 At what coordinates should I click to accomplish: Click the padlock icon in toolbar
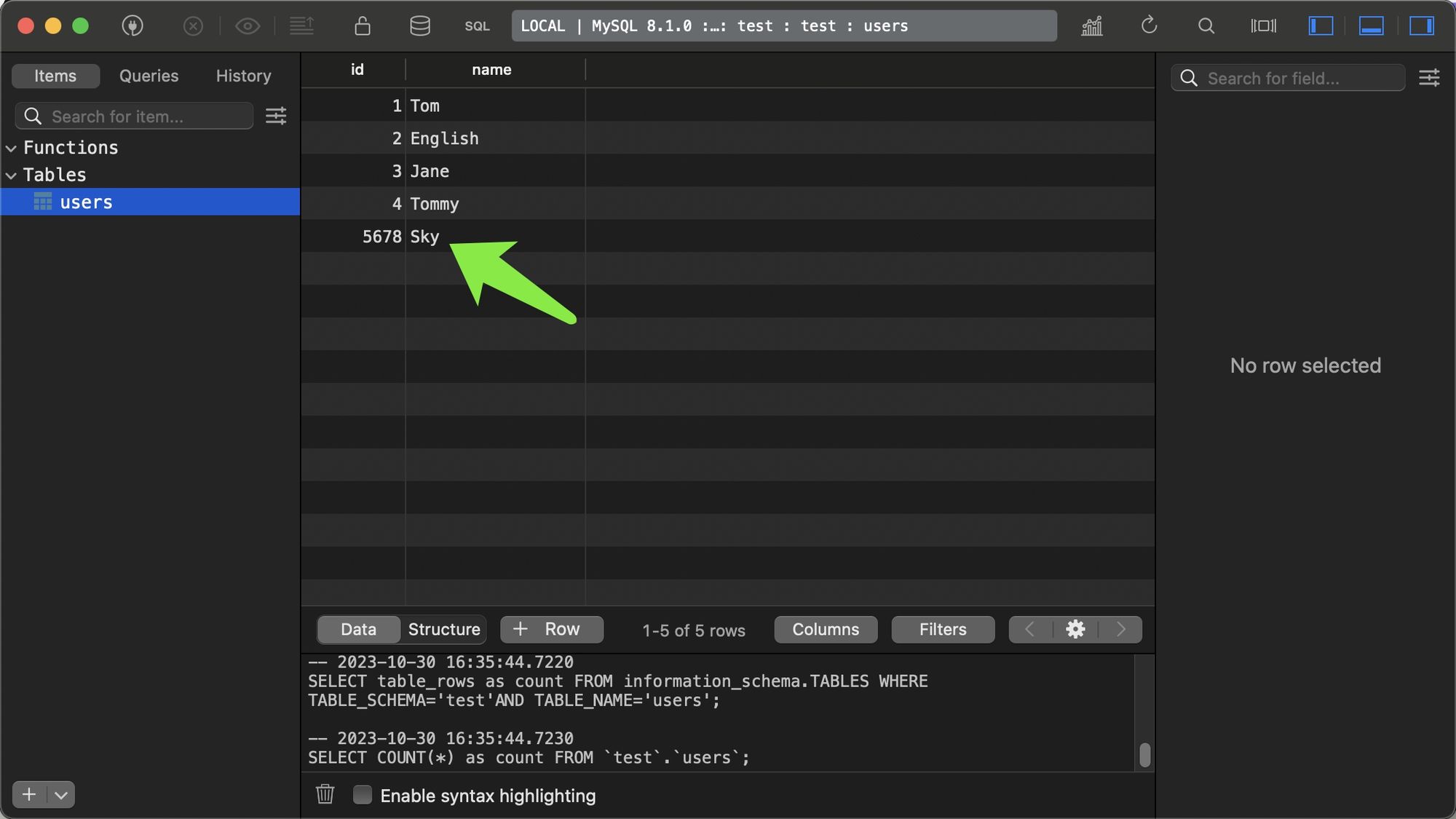362,26
